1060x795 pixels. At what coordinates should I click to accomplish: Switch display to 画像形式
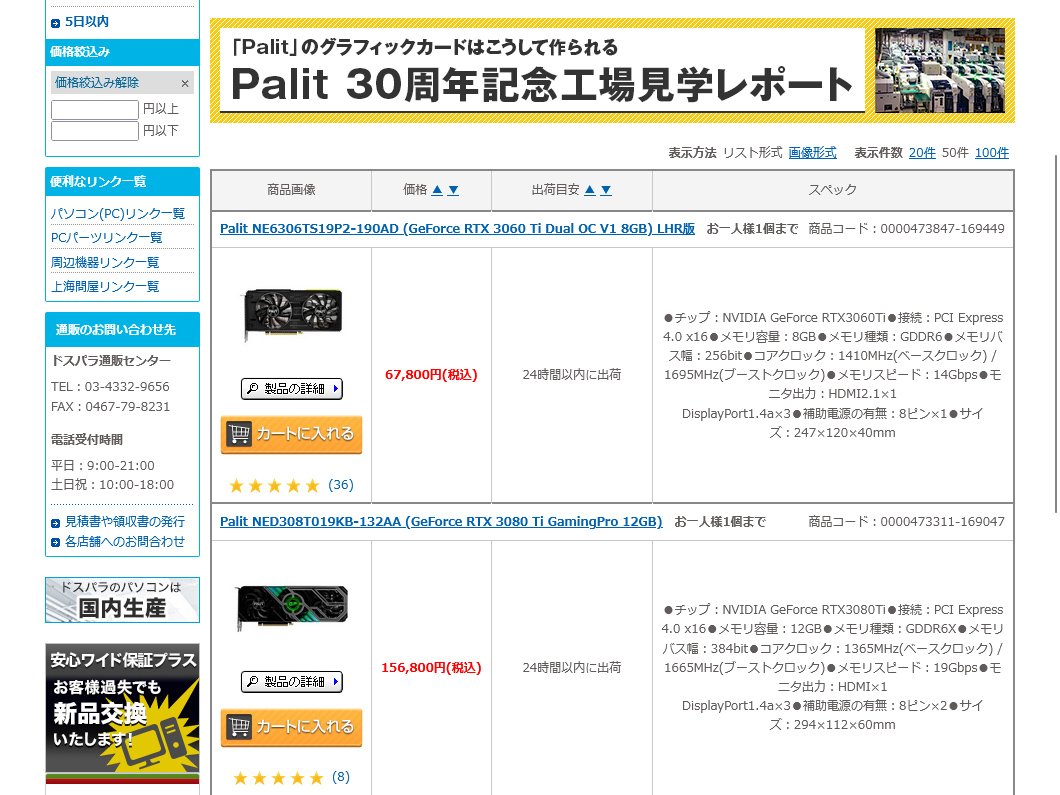(812, 153)
